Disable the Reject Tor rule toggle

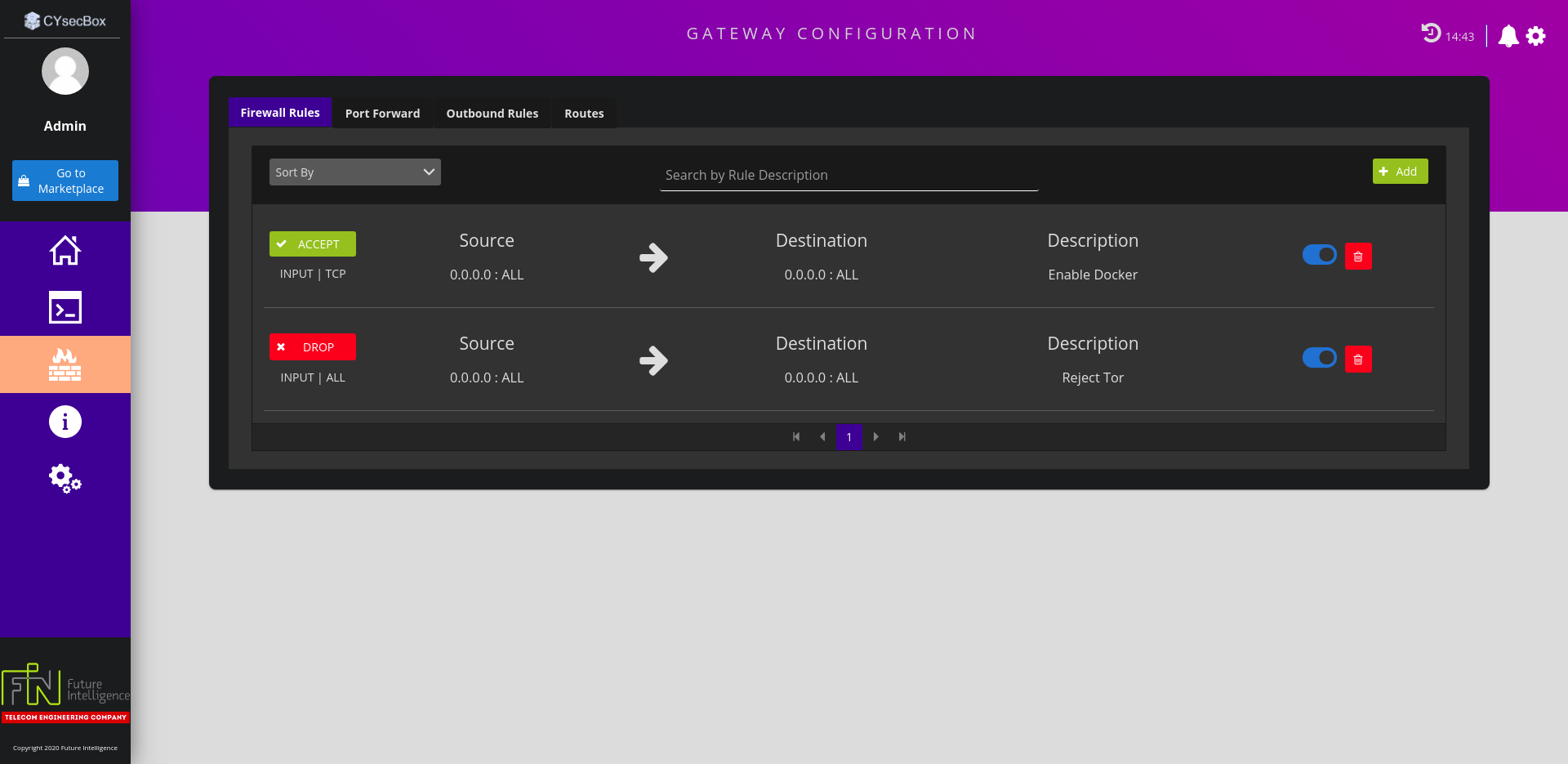(x=1319, y=358)
